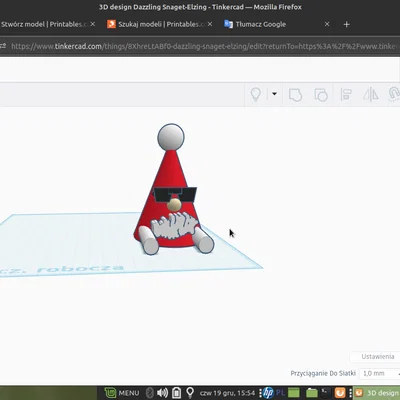Click the green show desktop icon
Viewport: 400px width, 400px height.
coord(294,393)
